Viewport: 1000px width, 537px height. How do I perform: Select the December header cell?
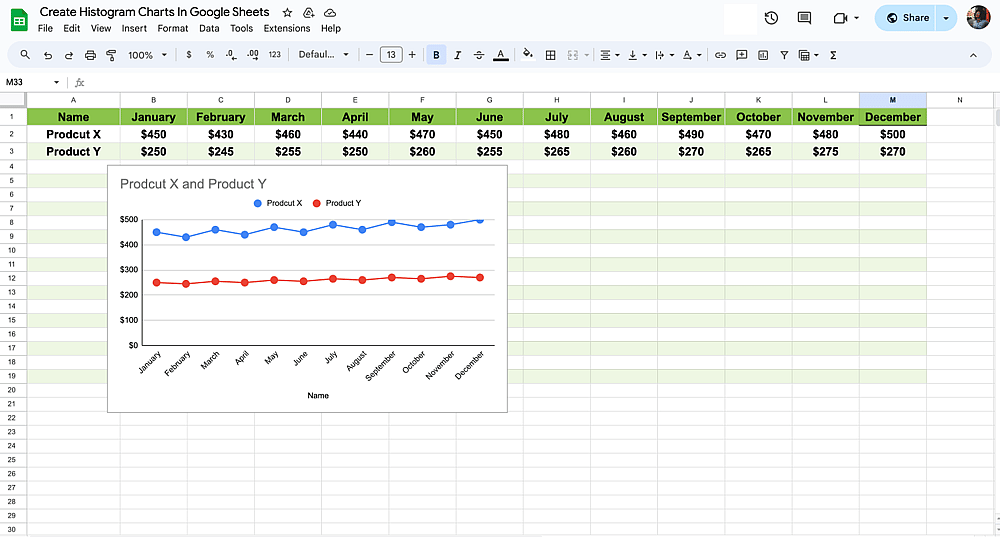click(x=892, y=117)
